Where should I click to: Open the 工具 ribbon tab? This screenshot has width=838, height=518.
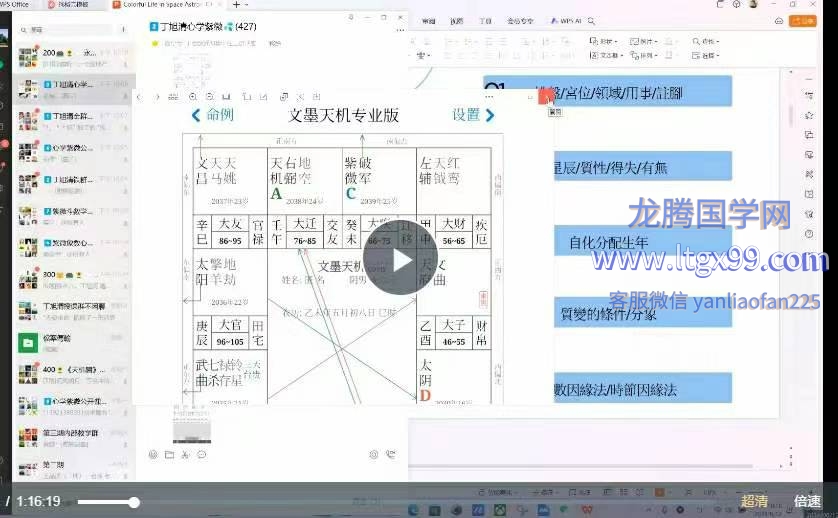485,21
